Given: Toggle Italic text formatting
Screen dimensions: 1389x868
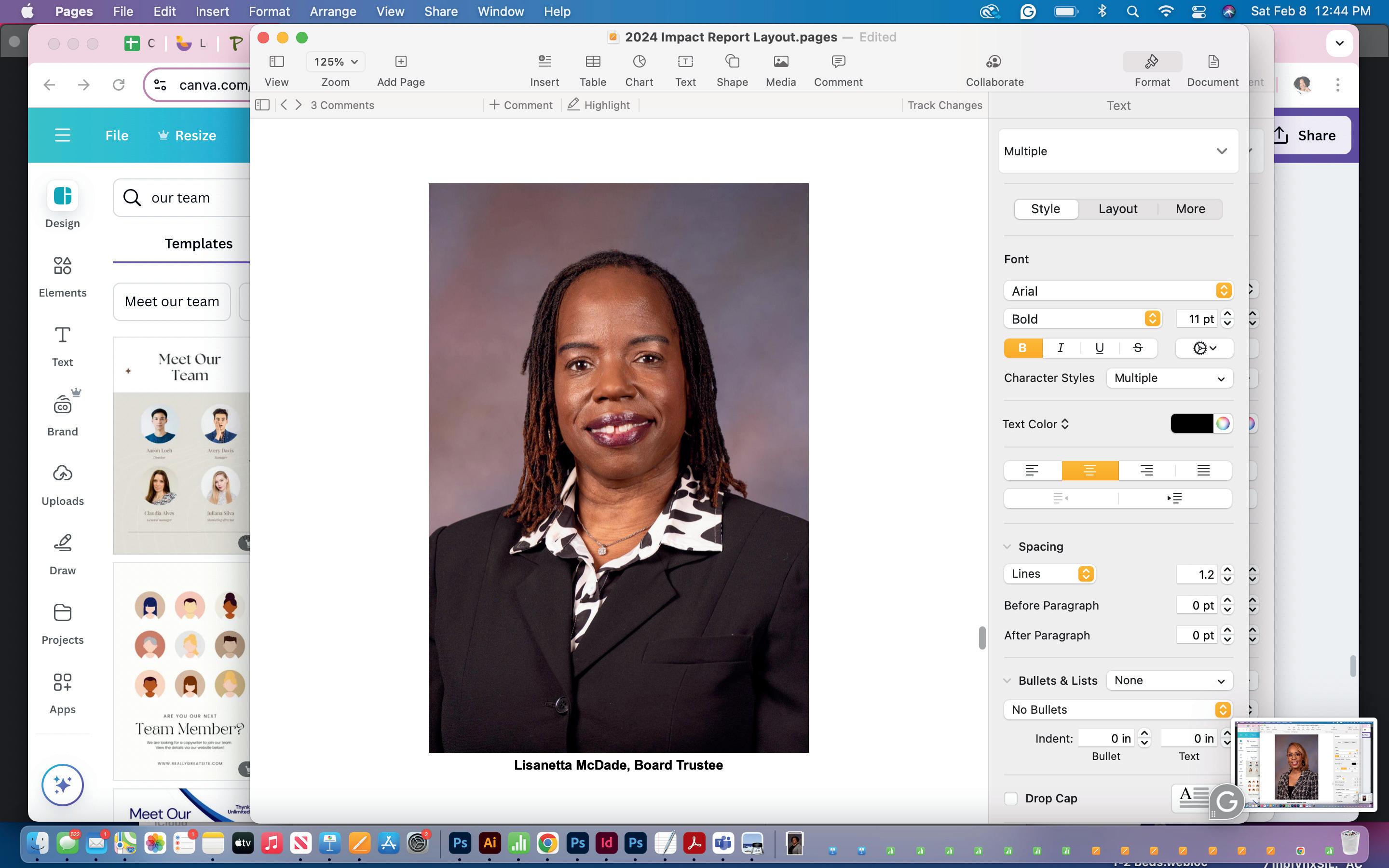Looking at the screenshot, I should pos(1061,348).
